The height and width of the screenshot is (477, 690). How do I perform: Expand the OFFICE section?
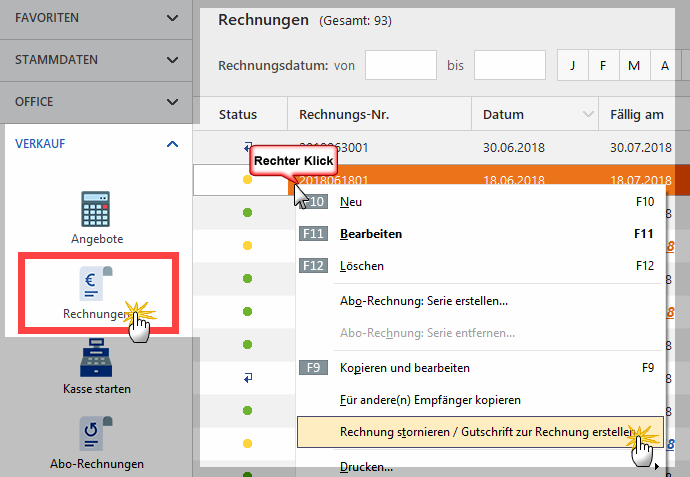pyautogui.click(x=96, y=102)
